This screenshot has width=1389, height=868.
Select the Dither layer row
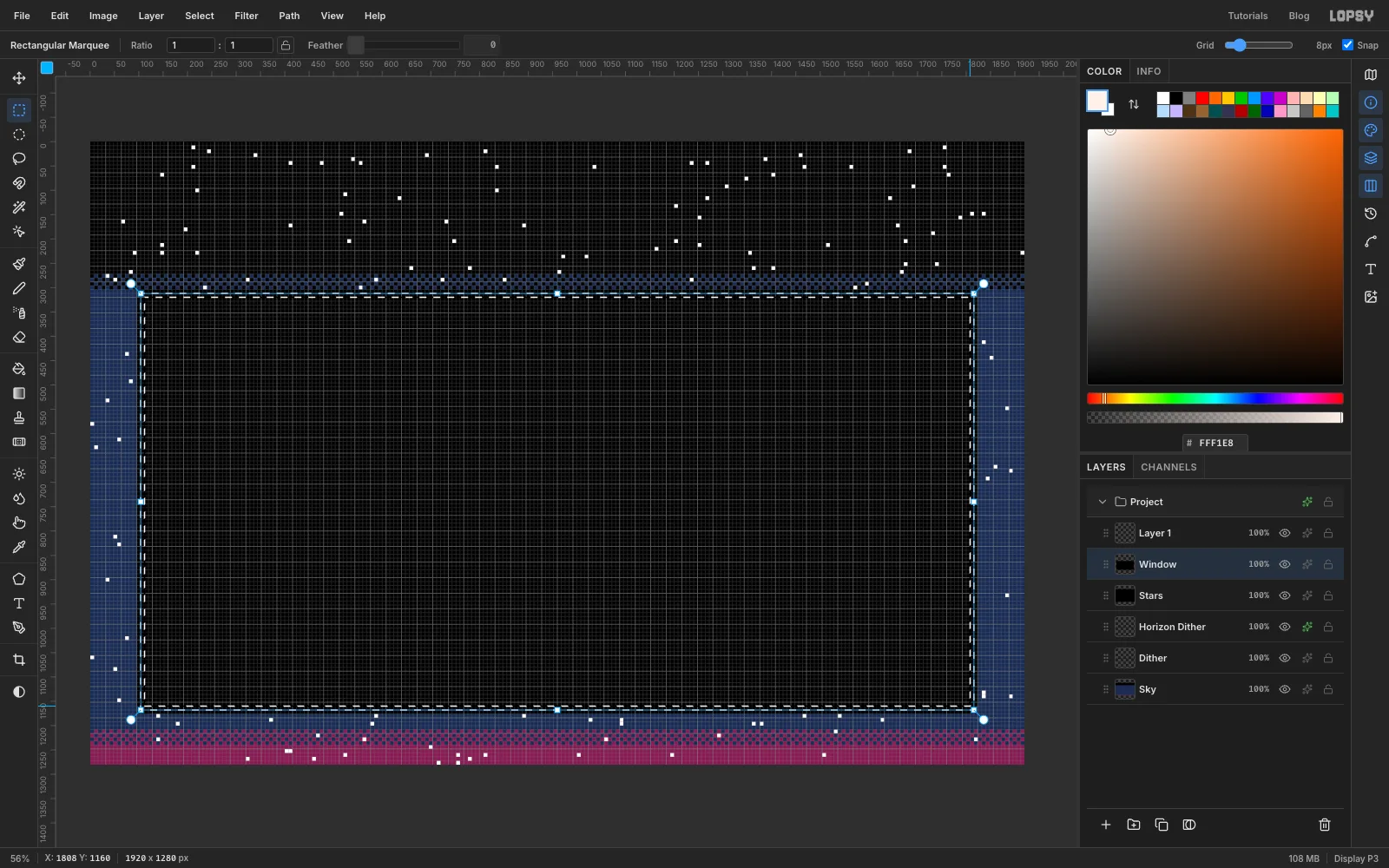pyautogui.click(x=1215, y=658)
